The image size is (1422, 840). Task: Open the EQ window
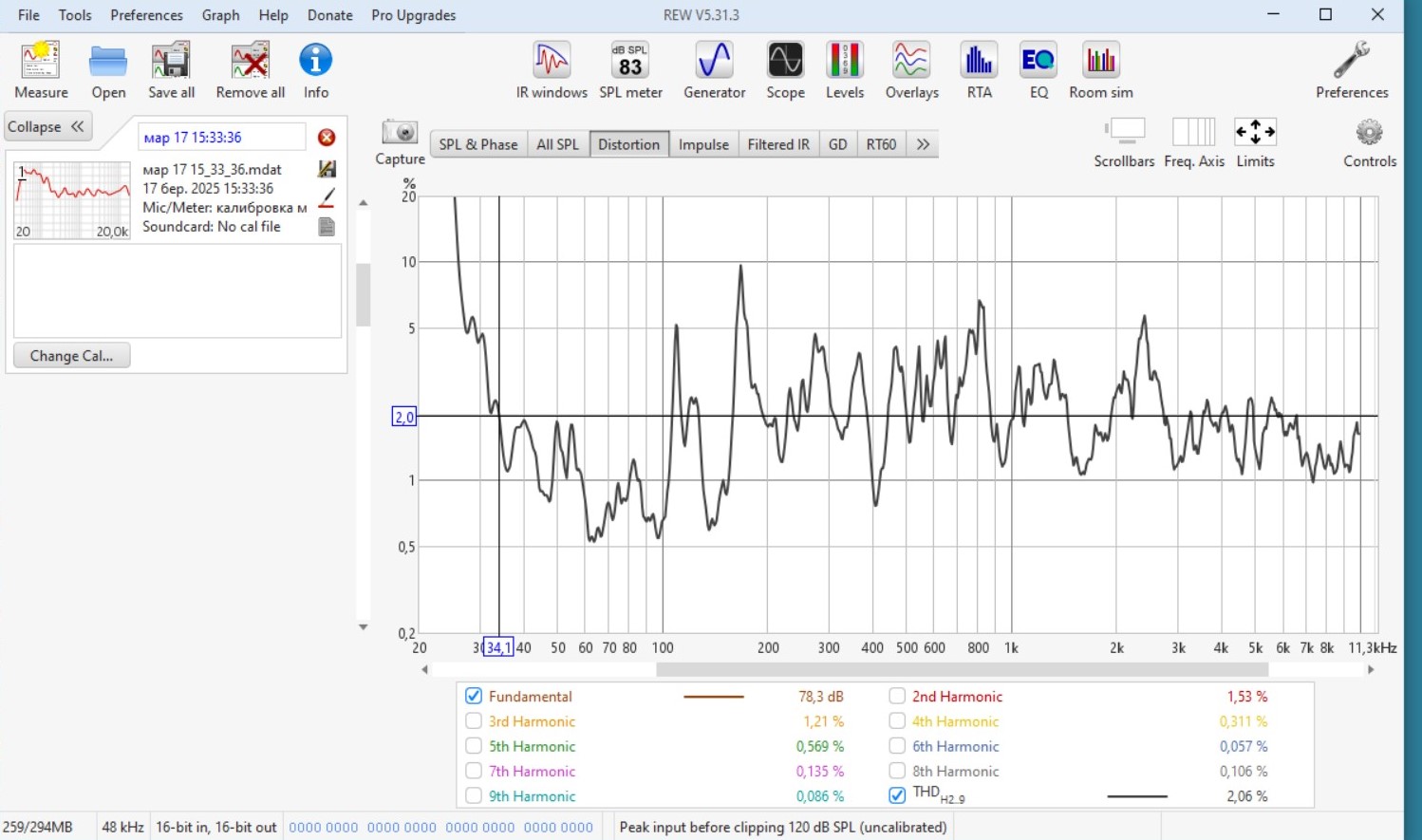tap(1038, 61)
